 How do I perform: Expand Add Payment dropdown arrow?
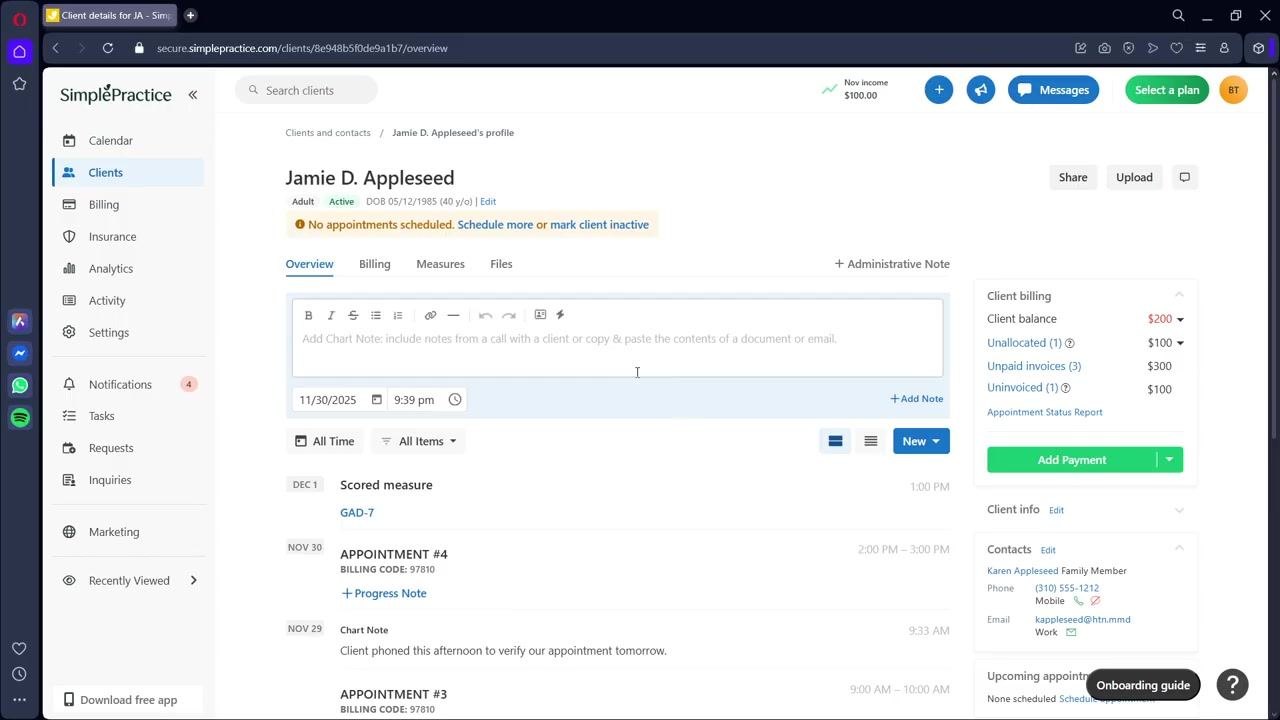(1169, 460)
